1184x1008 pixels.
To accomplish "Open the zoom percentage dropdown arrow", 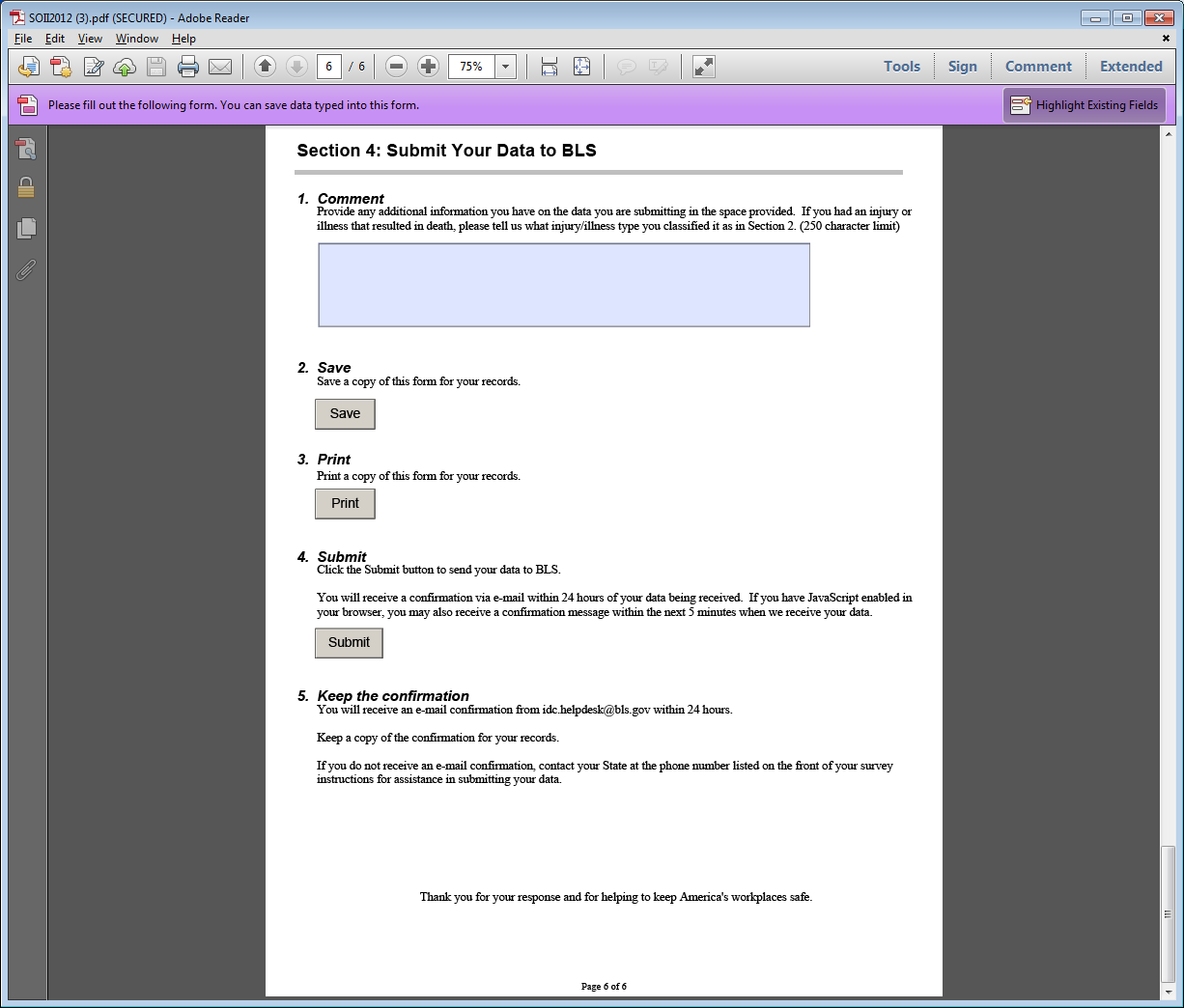I will (x=505, y=67).
